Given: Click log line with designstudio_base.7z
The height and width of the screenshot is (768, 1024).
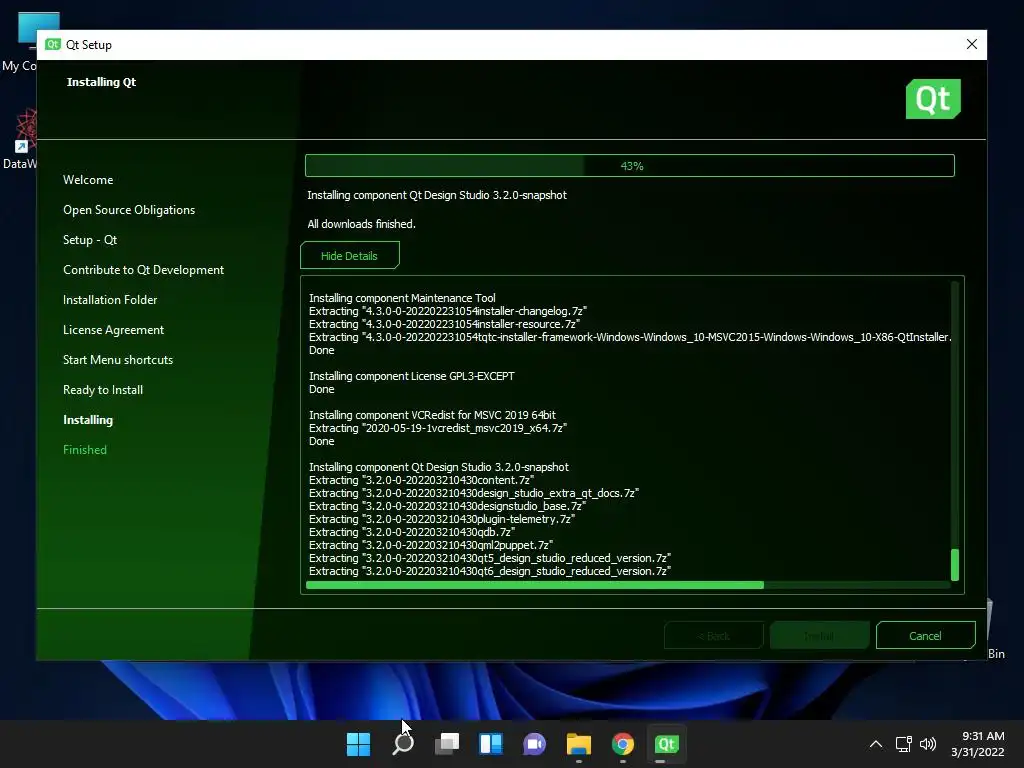Looking at the screenshot, I should click(447, 506).
